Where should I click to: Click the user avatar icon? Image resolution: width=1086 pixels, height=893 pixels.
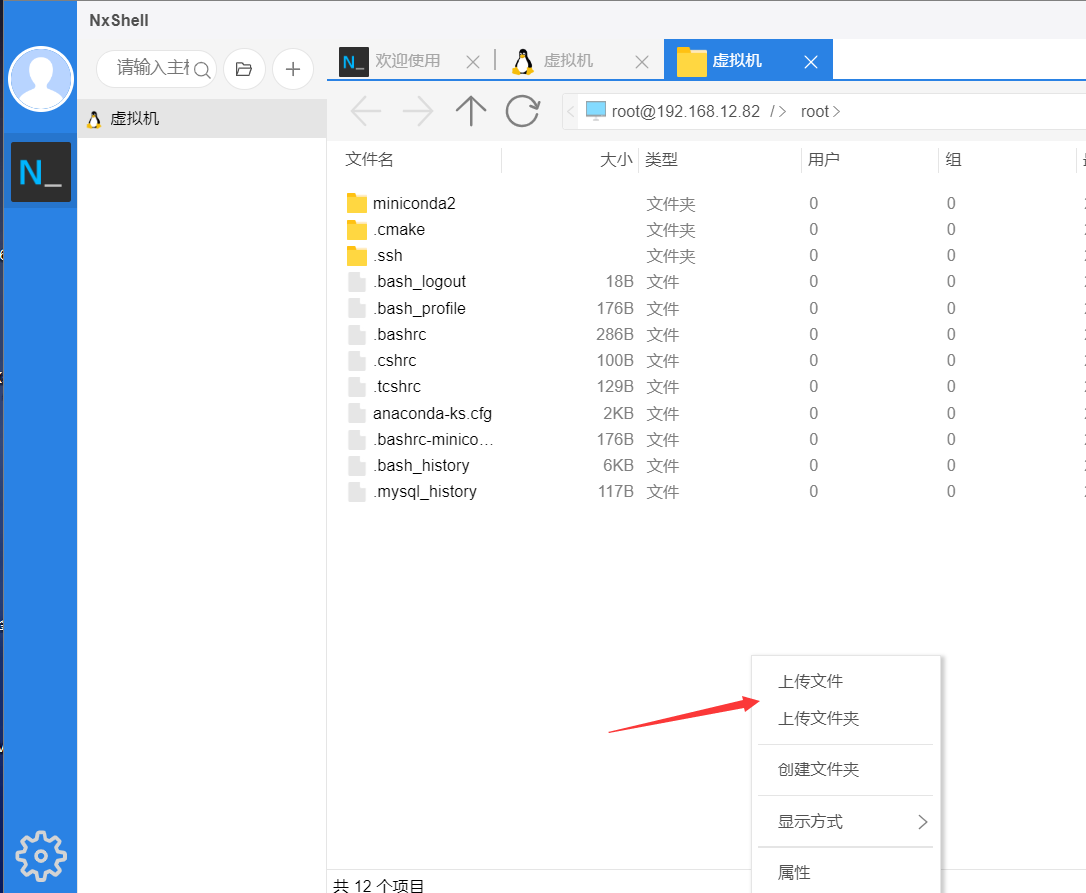[x=41, y=78]
